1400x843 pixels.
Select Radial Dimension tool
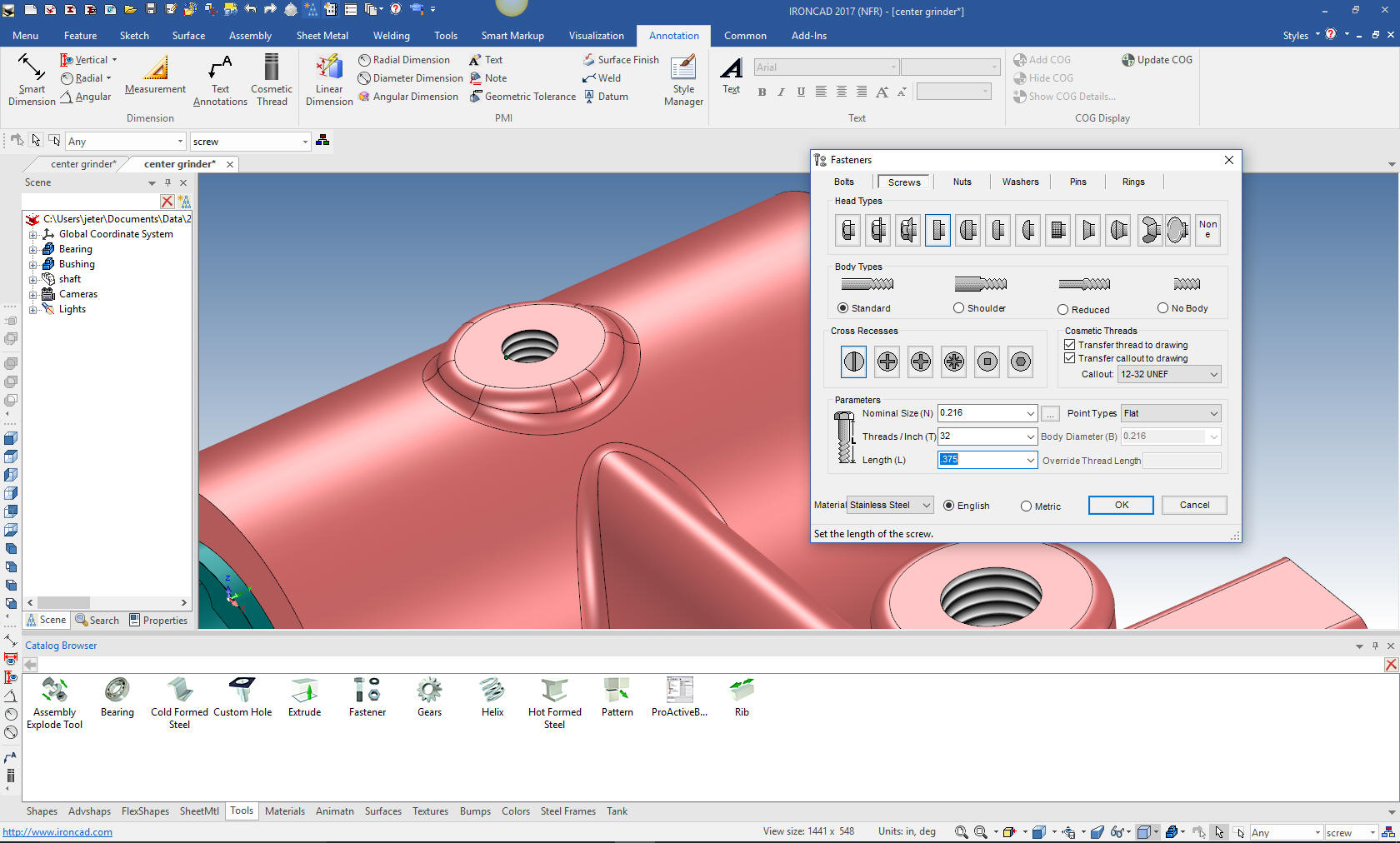(x=404, y=60)
